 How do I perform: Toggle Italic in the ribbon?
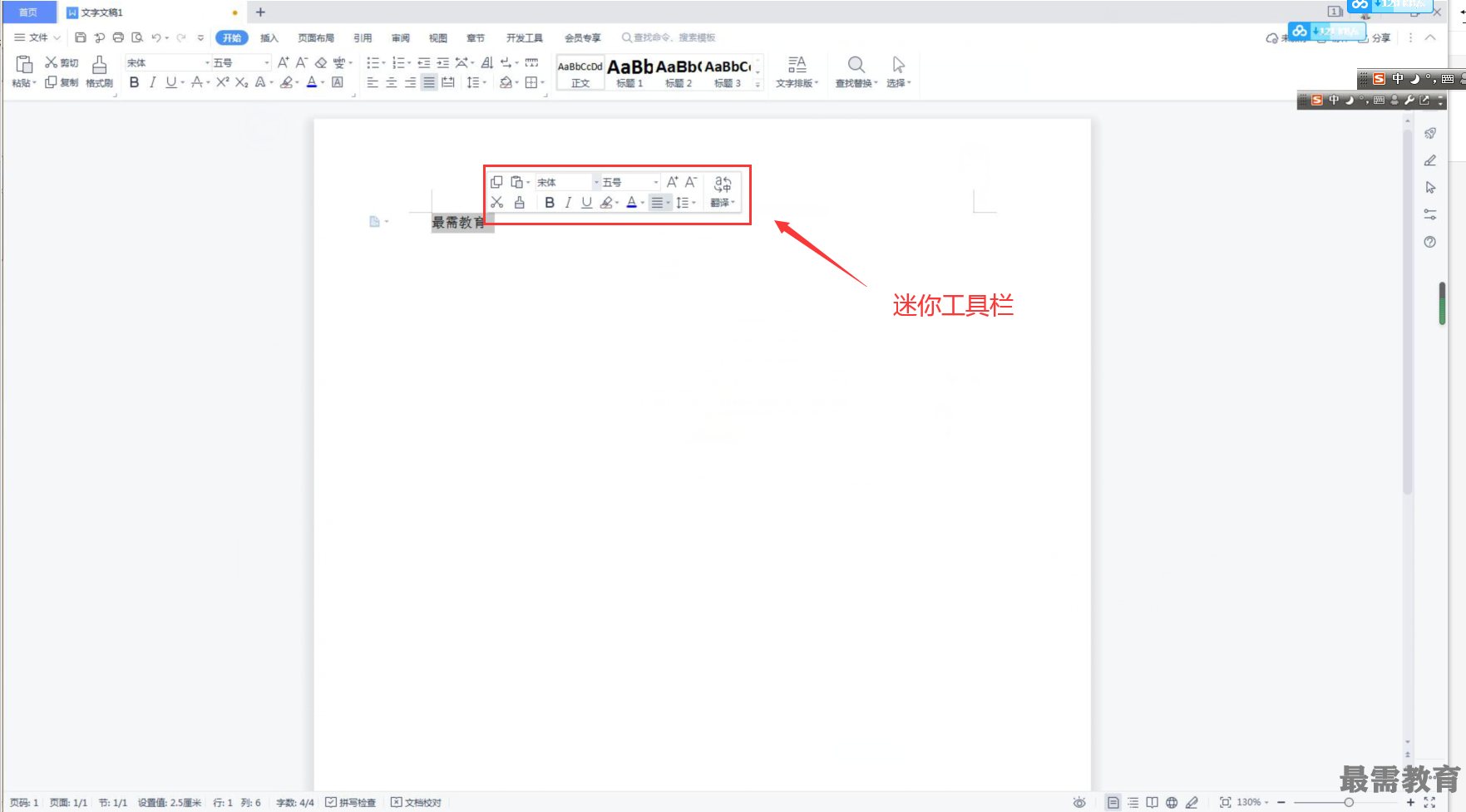point(152,82)
